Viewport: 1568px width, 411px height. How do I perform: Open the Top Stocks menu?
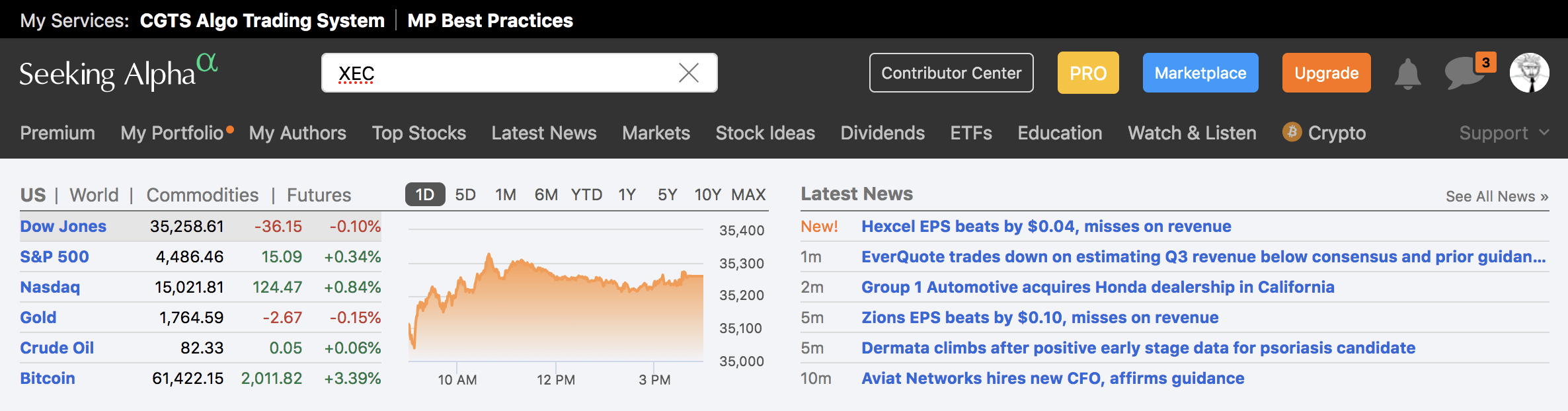click(x=418, y=133)
